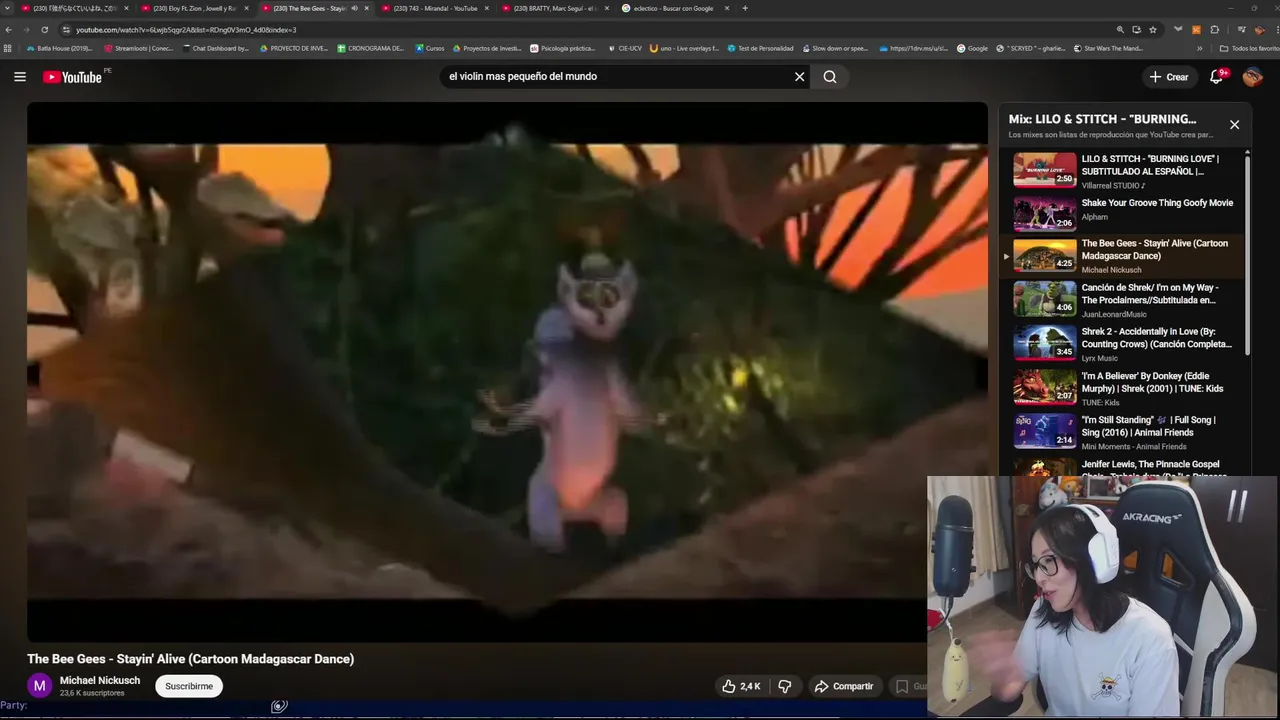This screenshot has width=1280, height=720.
Task: Open a new browser tab
Action: [x=744, y=8]
